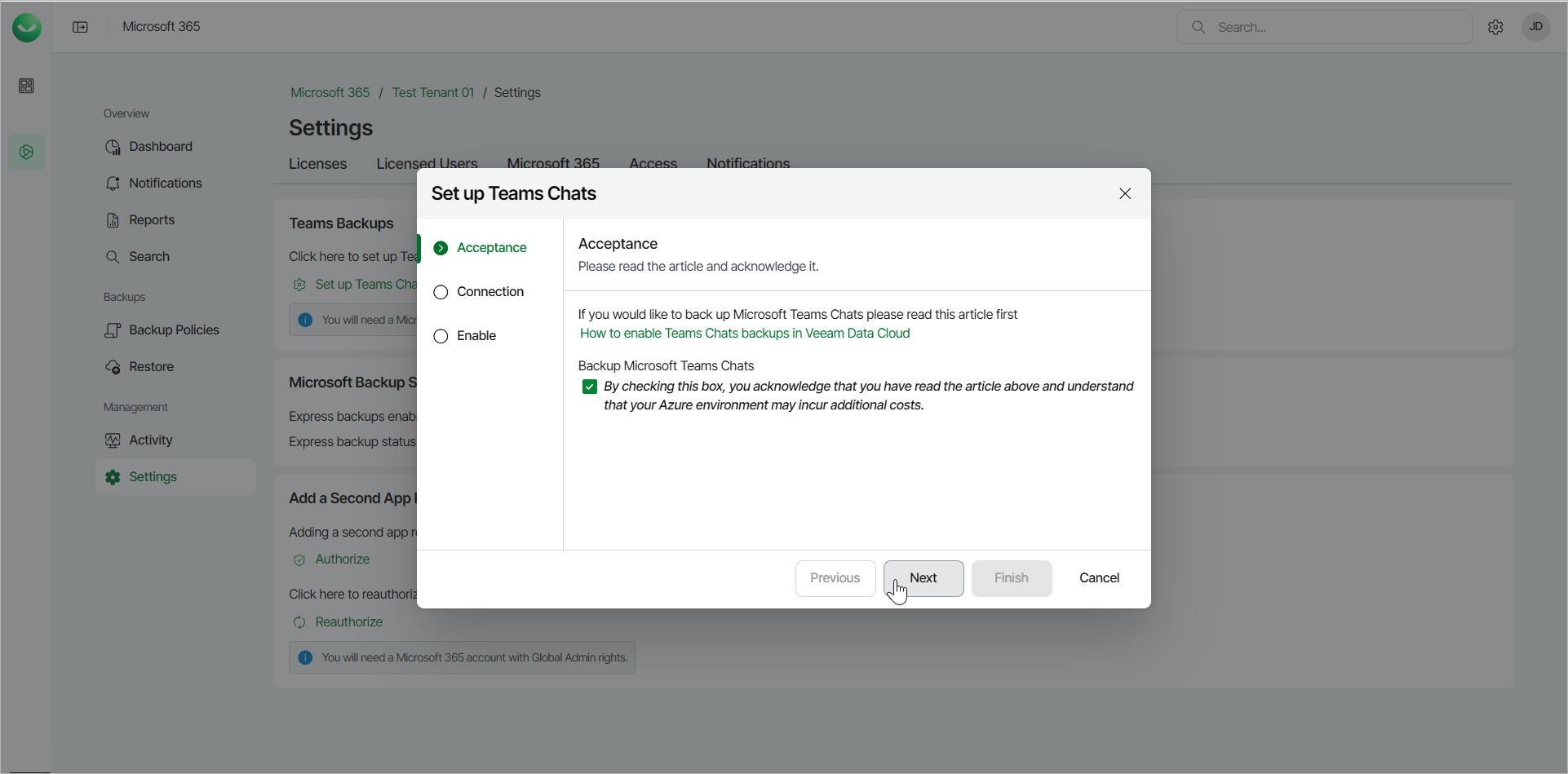Click the dashboard grid icon in left rail
The image size is (1568, 774).
click(26, 86)
